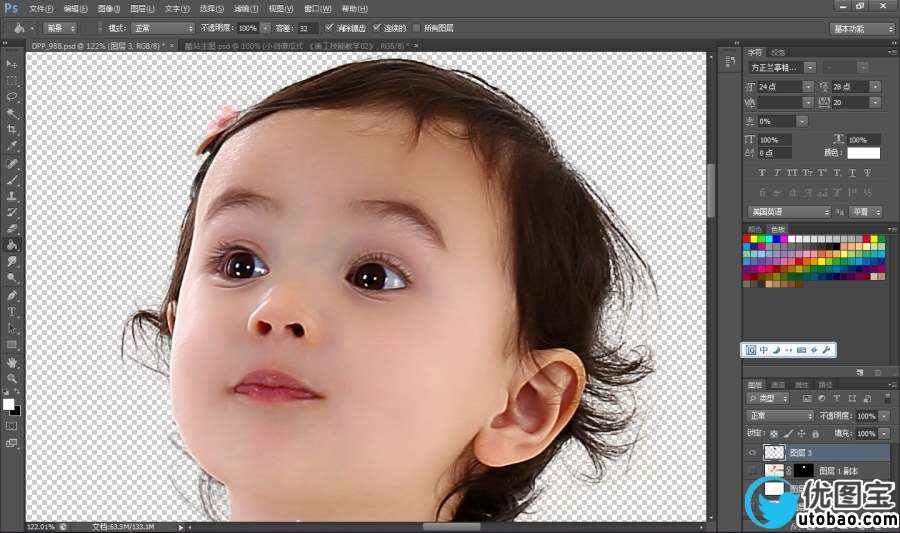The width and height of the screenshot is (900, 533).
Task: Change screen mode icon in toolbox
Action: [11, 443]
